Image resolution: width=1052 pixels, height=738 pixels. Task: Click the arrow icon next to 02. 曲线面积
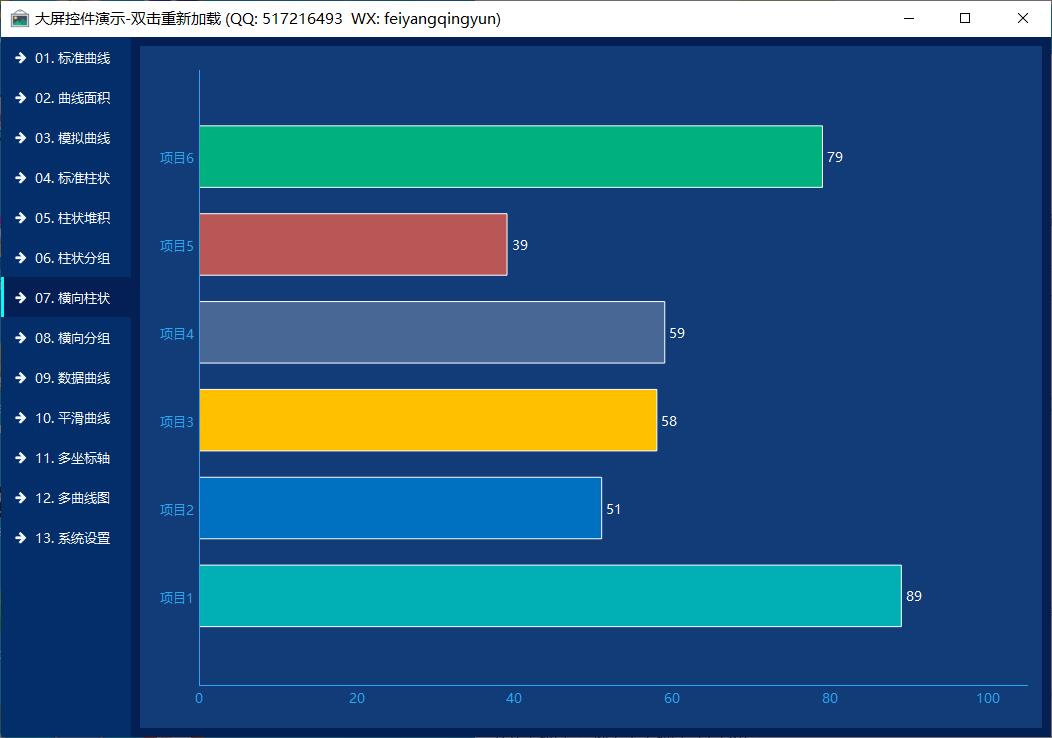pos(20,98)
